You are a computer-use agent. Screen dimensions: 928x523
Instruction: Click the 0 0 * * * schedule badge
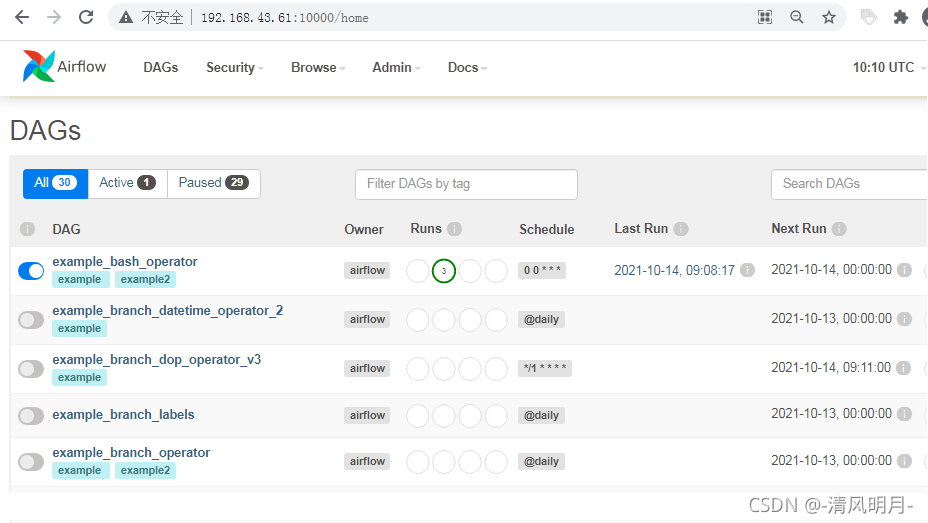tap(542, 270)
